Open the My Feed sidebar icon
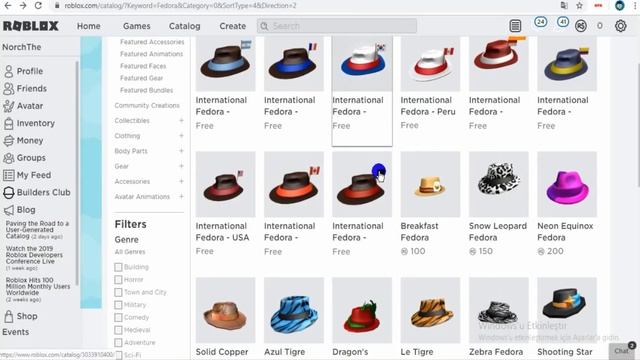This screenshot has width=640, height=360. 9,176
